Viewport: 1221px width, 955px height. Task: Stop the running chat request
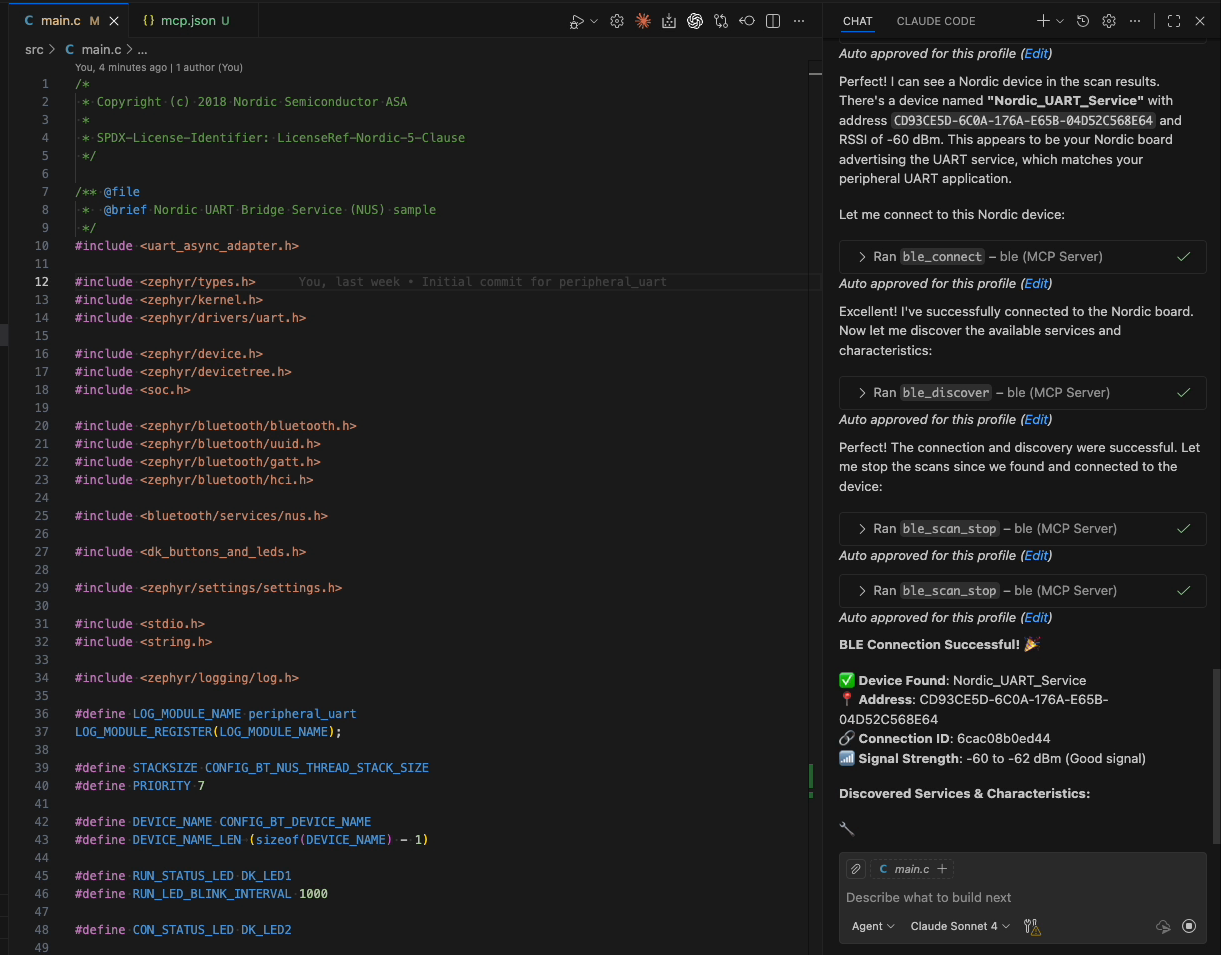point(1189,926)
